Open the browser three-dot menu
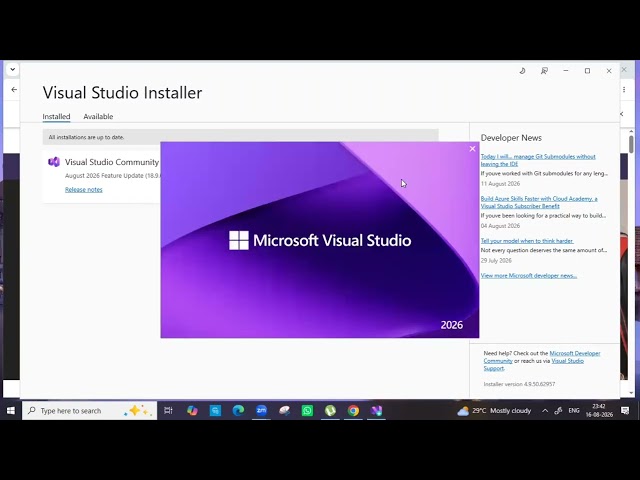 point(624,89)
